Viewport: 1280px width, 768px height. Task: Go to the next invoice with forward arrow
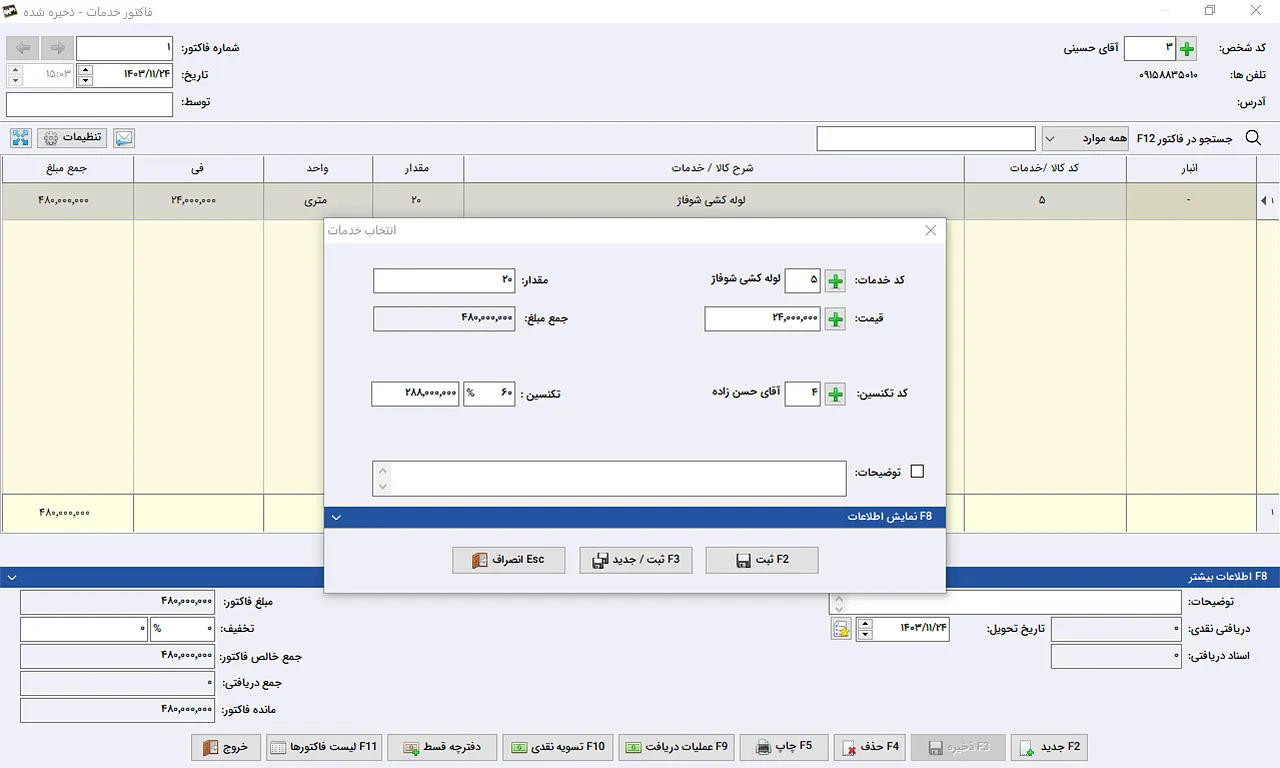[x=58, y=48]
